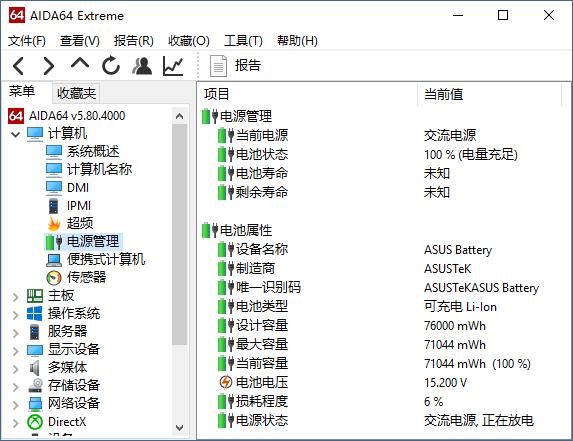The image size is (573, 441).
Task: Click the server icon beside 服务器
Action: pyautogui.click(x=34, y=332)
